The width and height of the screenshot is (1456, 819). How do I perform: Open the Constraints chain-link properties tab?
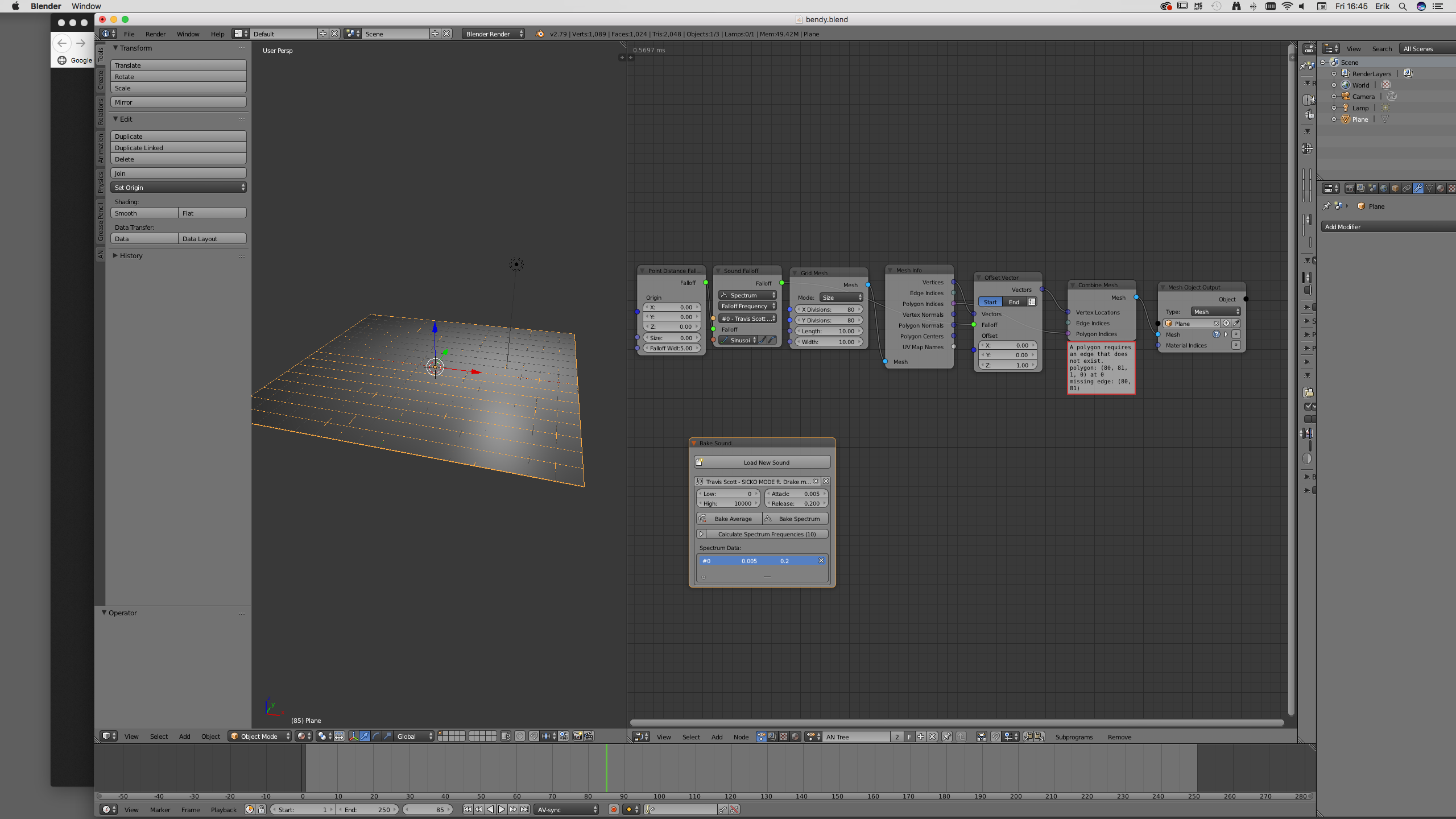[x=1407, y=188]
